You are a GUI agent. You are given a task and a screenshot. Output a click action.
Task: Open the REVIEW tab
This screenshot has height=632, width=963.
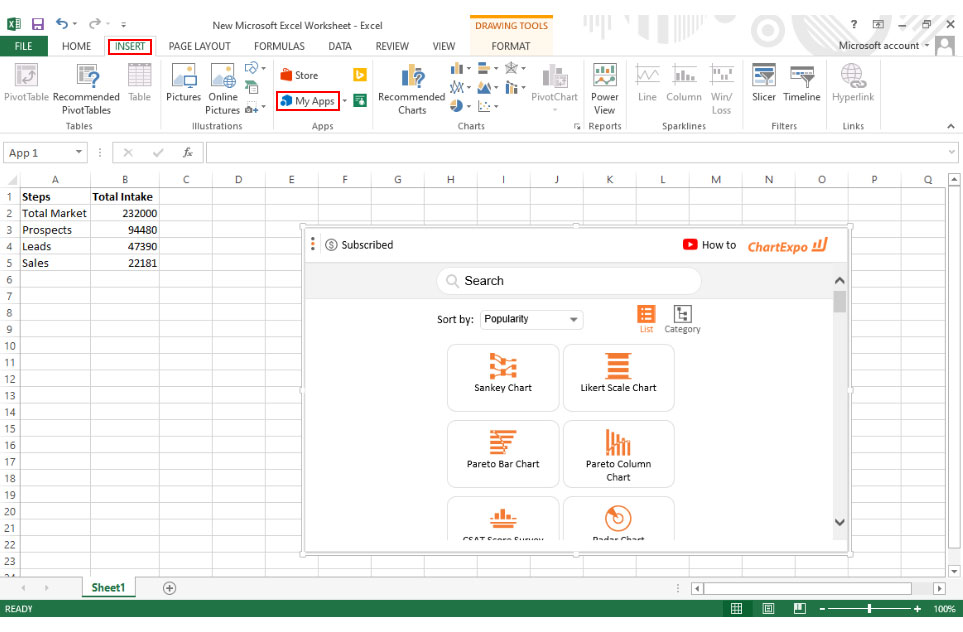[x=392, y=46]
